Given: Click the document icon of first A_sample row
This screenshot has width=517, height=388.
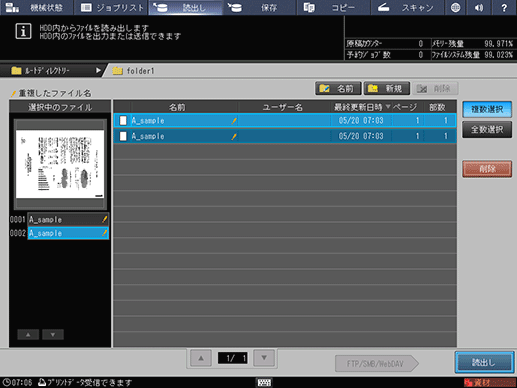Looking at the screenshot, I should click(123, 120).
